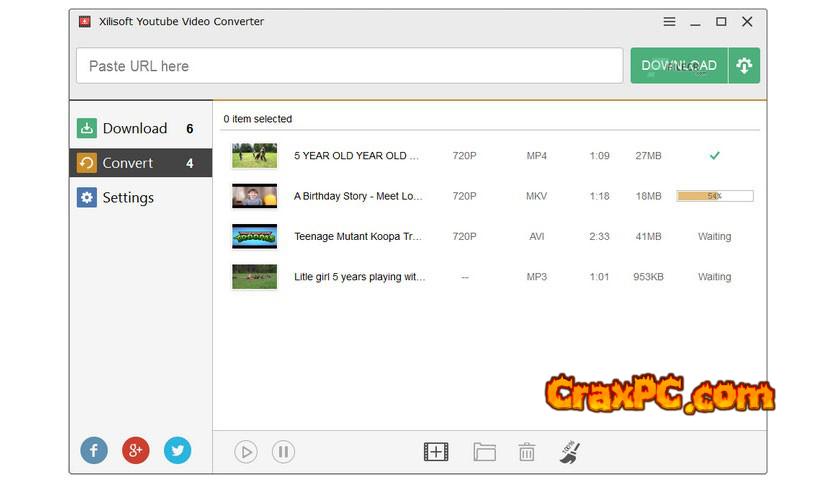Click the Convert count badge 4
This screenshot has width=836, height=484.
click(x=190, y=163)
